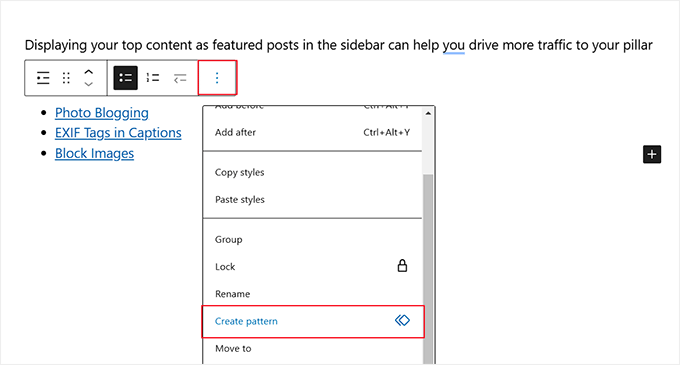The image size is (680, 365).
Task: Click the underlined word "you"
Action: 454,46
